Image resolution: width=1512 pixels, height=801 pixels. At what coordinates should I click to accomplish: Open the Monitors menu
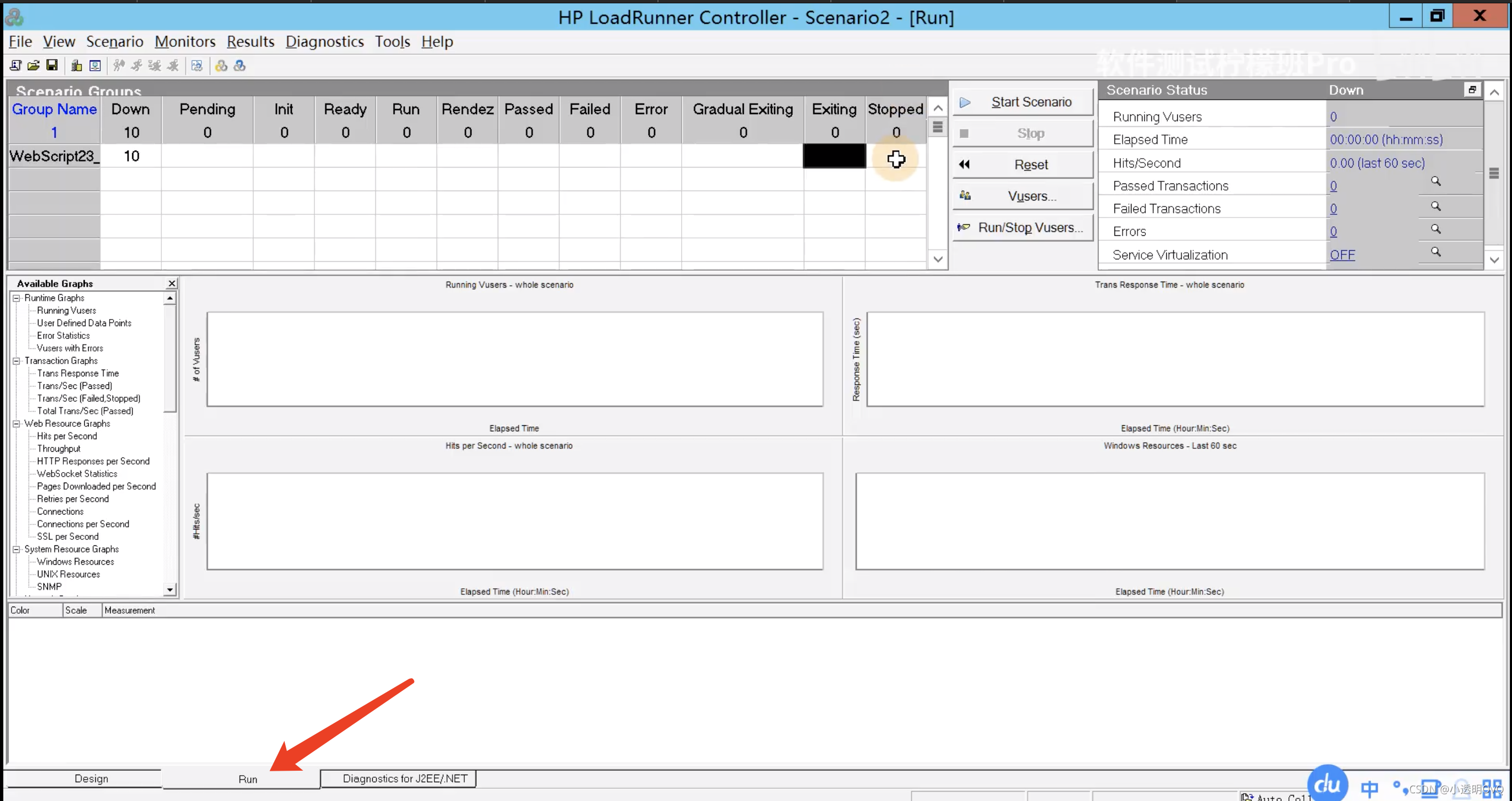tap(185, 42)
